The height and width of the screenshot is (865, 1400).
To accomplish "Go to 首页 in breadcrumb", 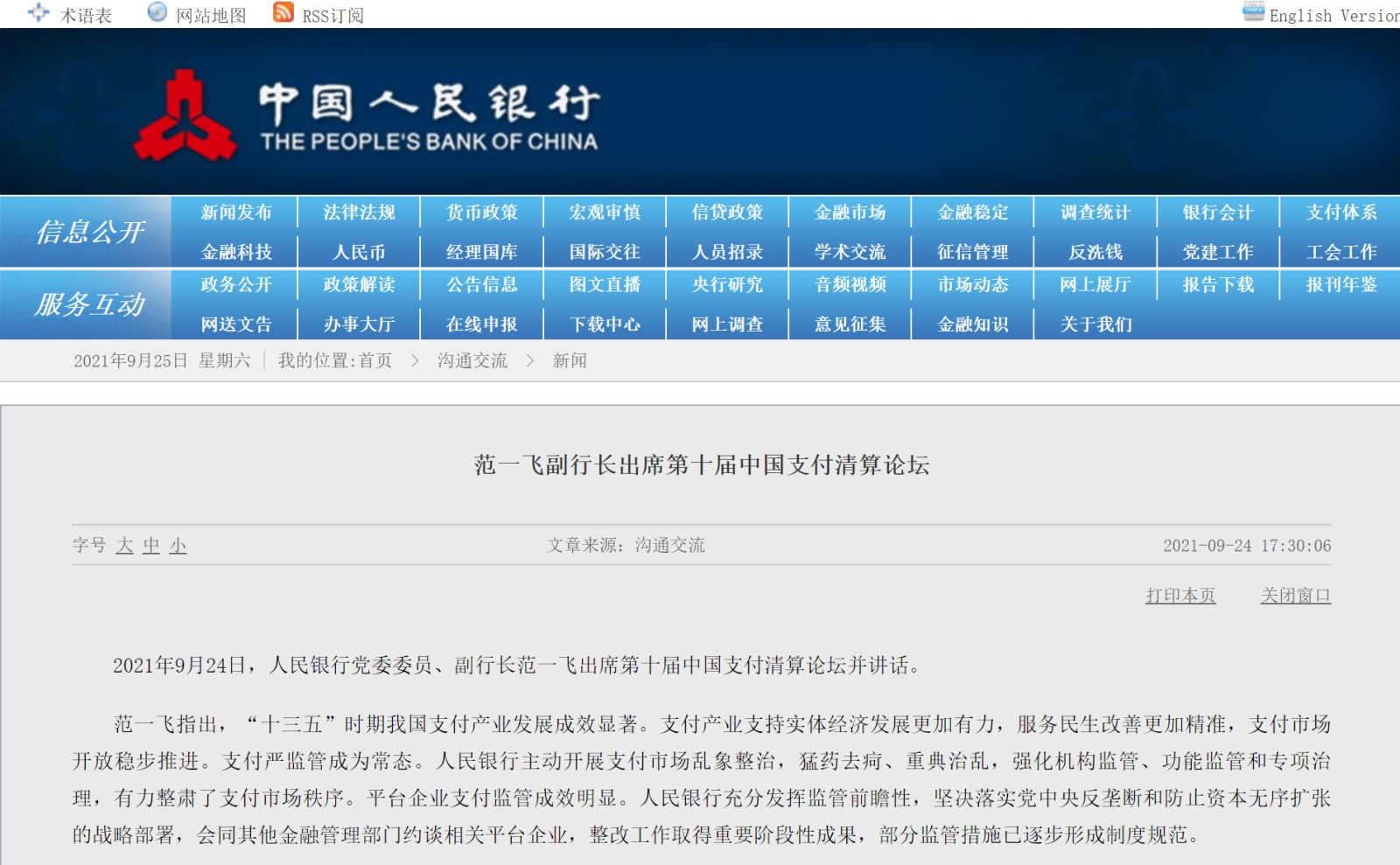I will coord(375,361).
